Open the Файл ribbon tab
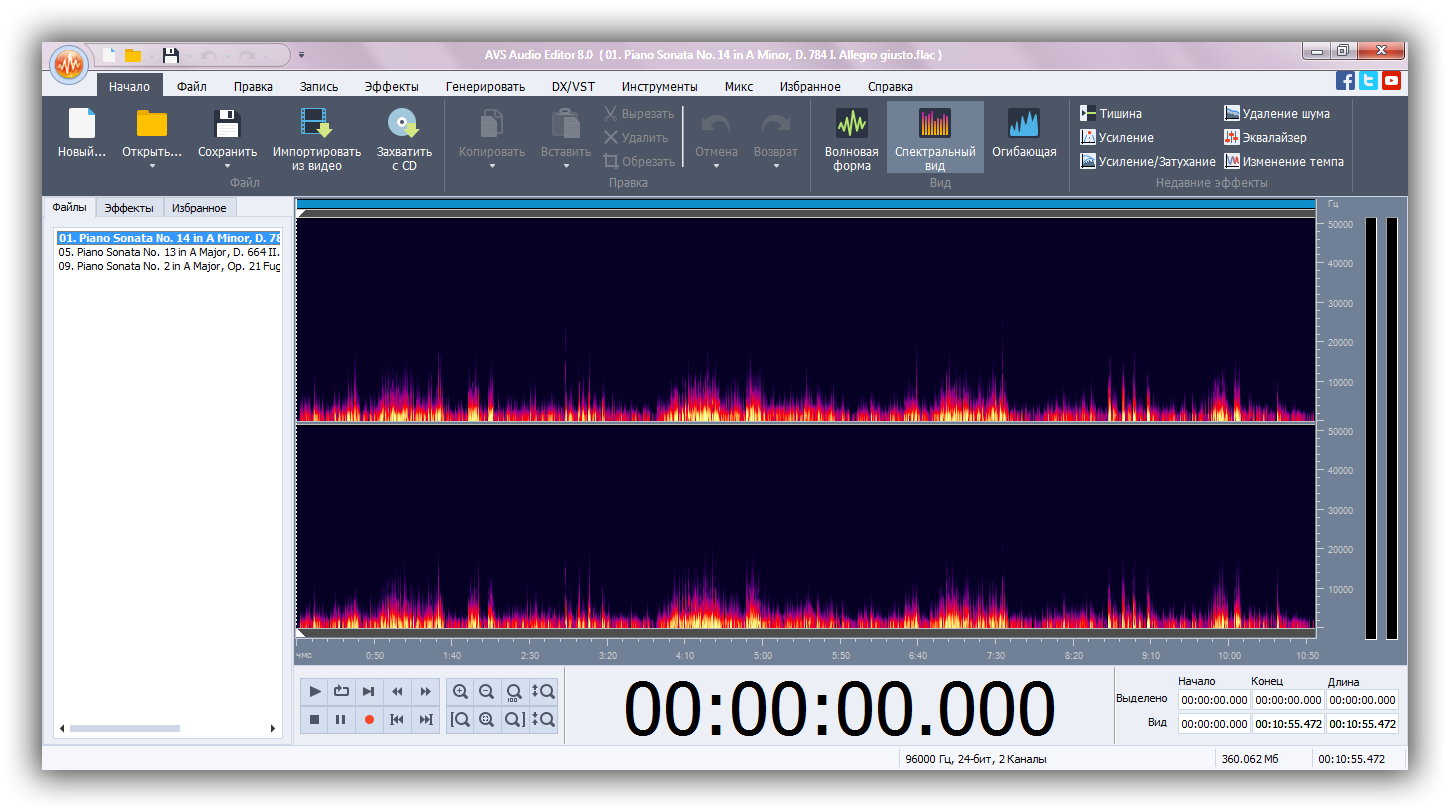Screen dimensions: 1450x812 tap(192, 87)
